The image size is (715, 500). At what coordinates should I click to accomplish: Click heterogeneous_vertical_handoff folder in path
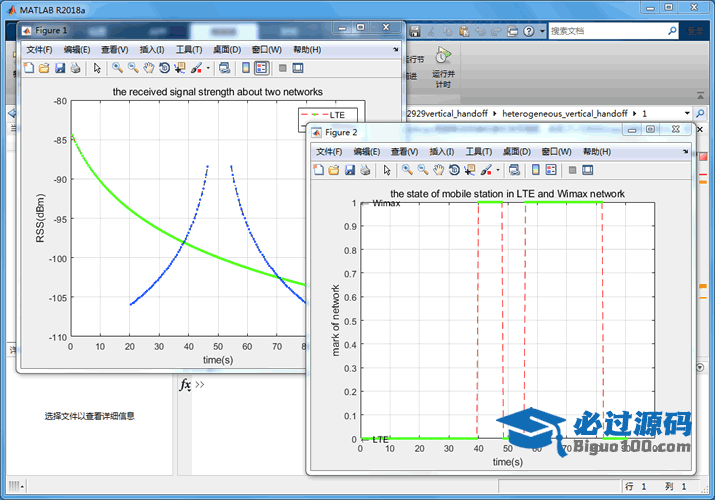tap(565, 113)
